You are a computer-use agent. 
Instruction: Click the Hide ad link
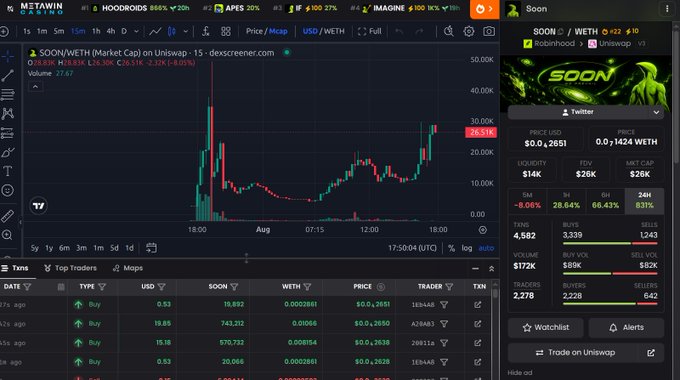pyautogui.click(x=520, y=373)
